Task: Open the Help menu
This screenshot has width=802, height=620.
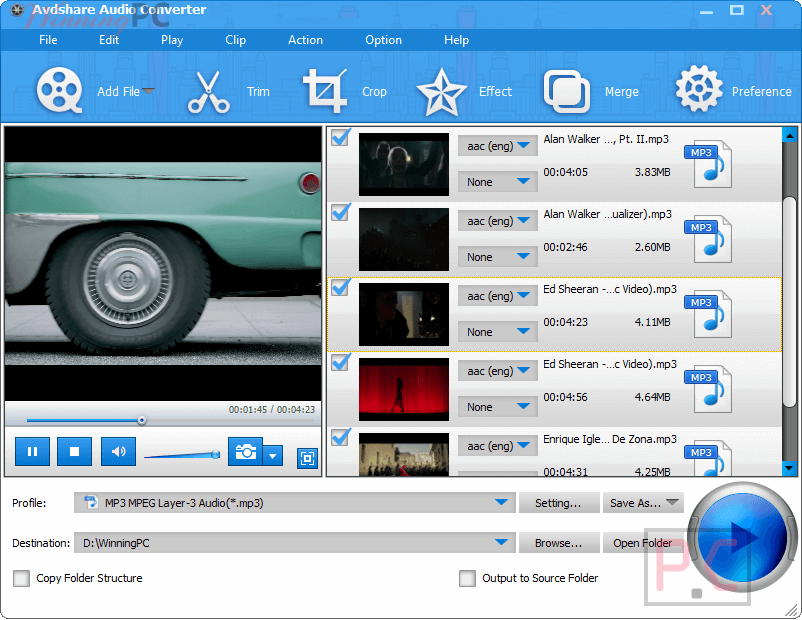Action: pos(456,40)
